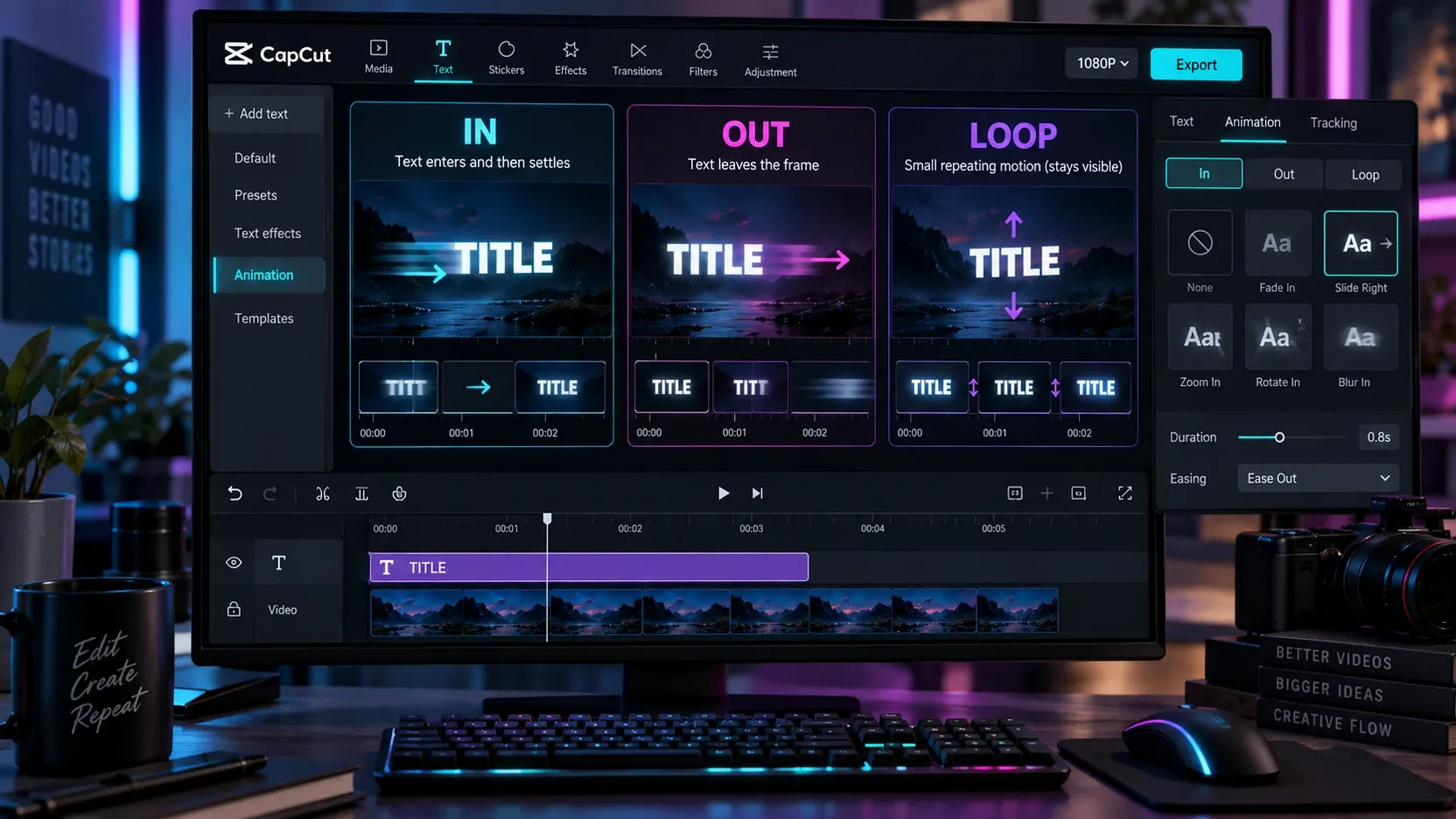Open the Filters tool icon
Image resolution: width=1456 pixels, height=819 pixels.
(x=703, y=51)
